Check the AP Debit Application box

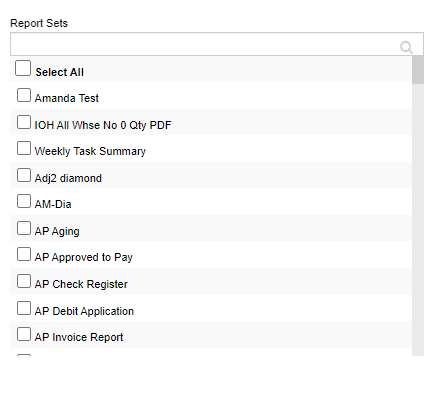tap(24, 308)
